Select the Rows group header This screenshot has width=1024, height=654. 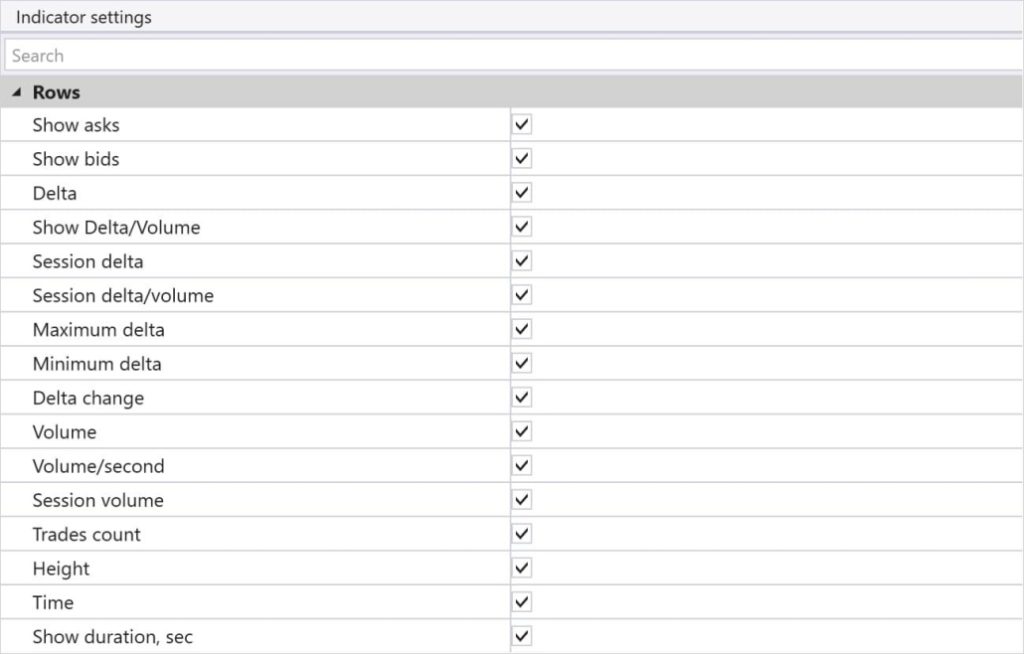[x=56, y=93]
